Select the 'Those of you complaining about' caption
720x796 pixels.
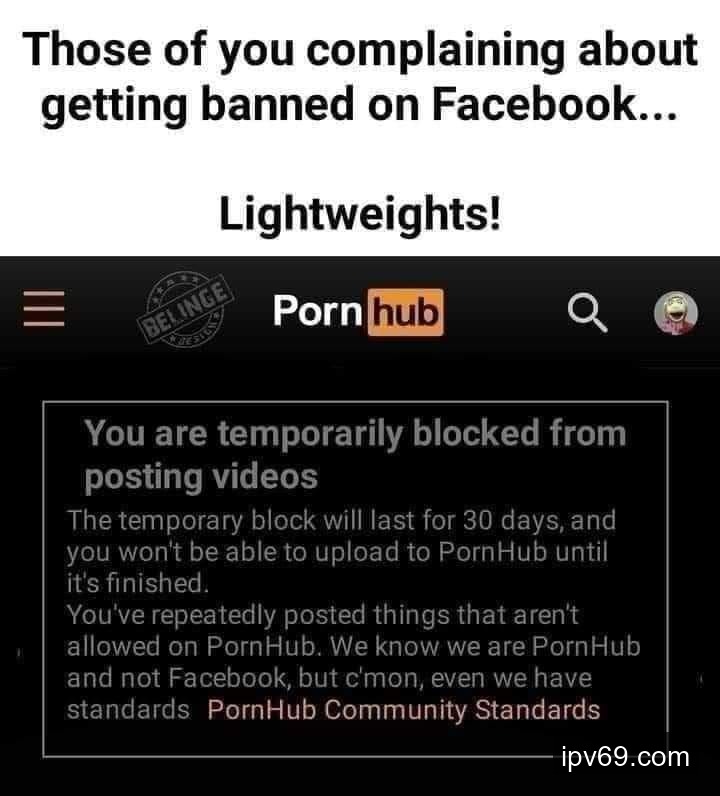coord(360,50)
